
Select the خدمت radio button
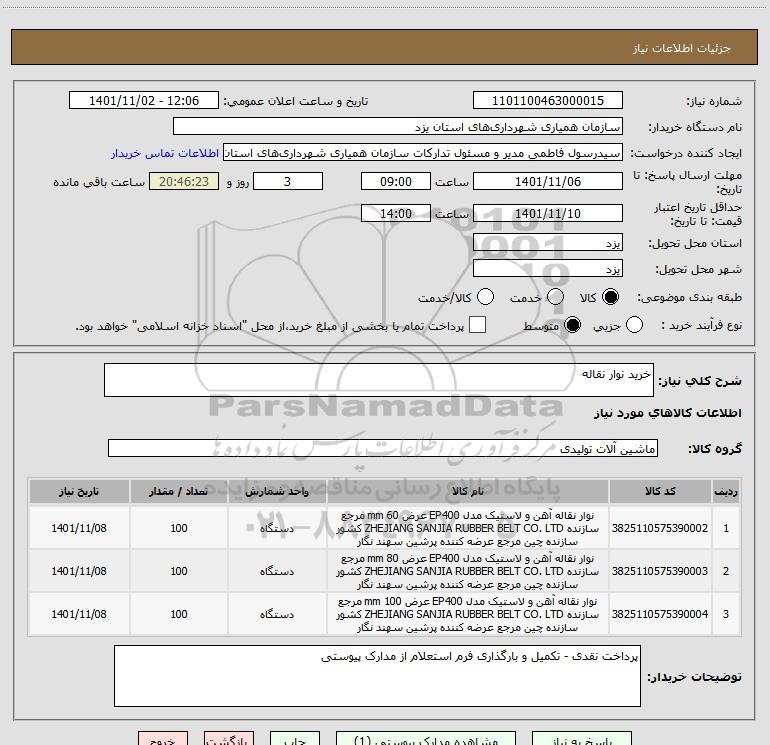555,297
